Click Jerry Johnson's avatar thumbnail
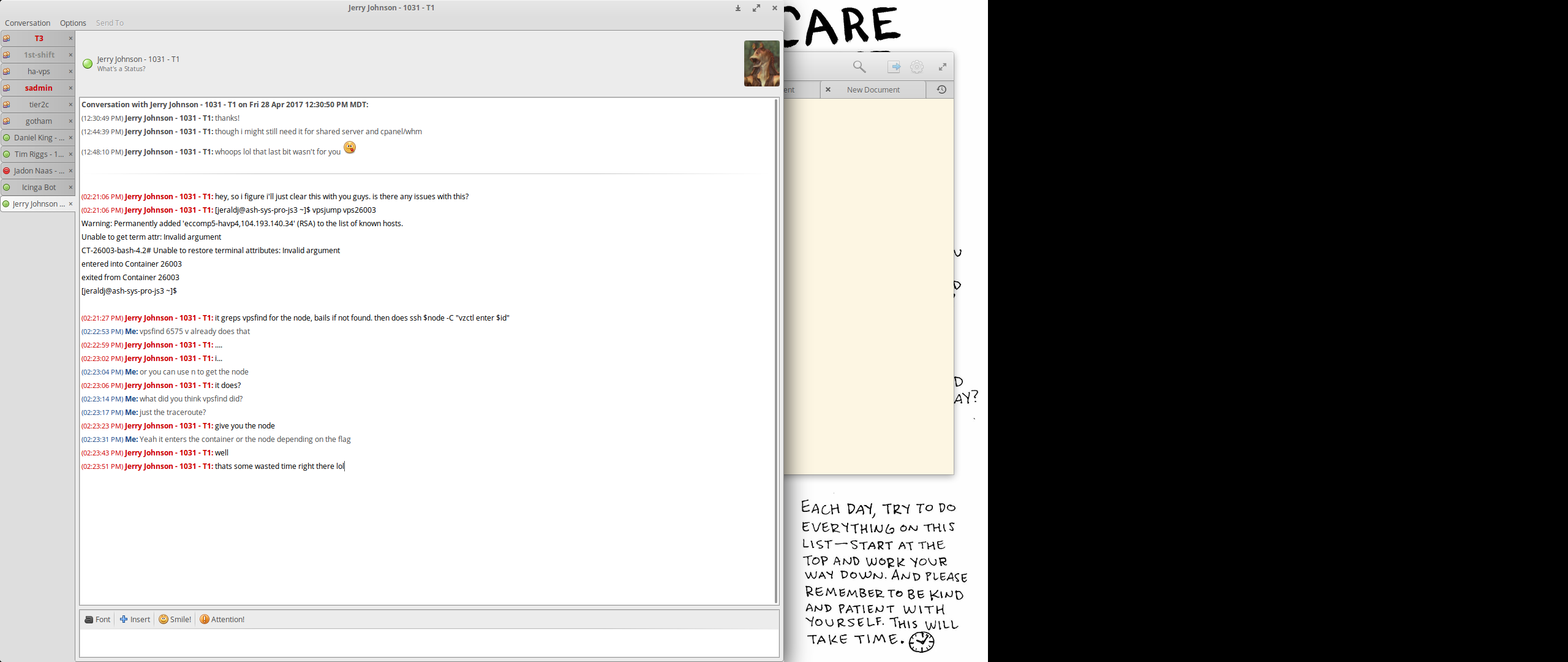The width and height of the screenshot is (1568, 662). tap(761, 64)
